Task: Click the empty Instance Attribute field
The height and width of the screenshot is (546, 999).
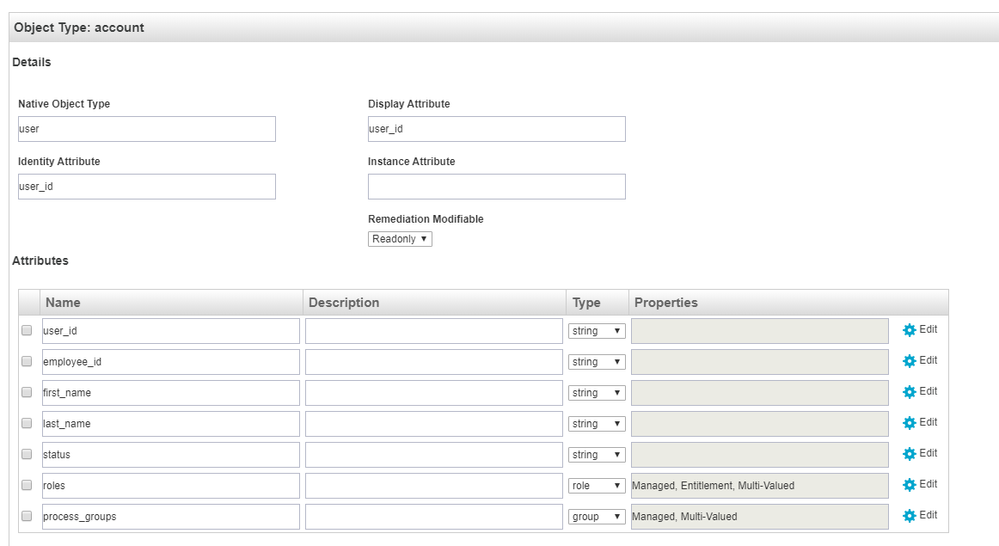Action: 496,187
